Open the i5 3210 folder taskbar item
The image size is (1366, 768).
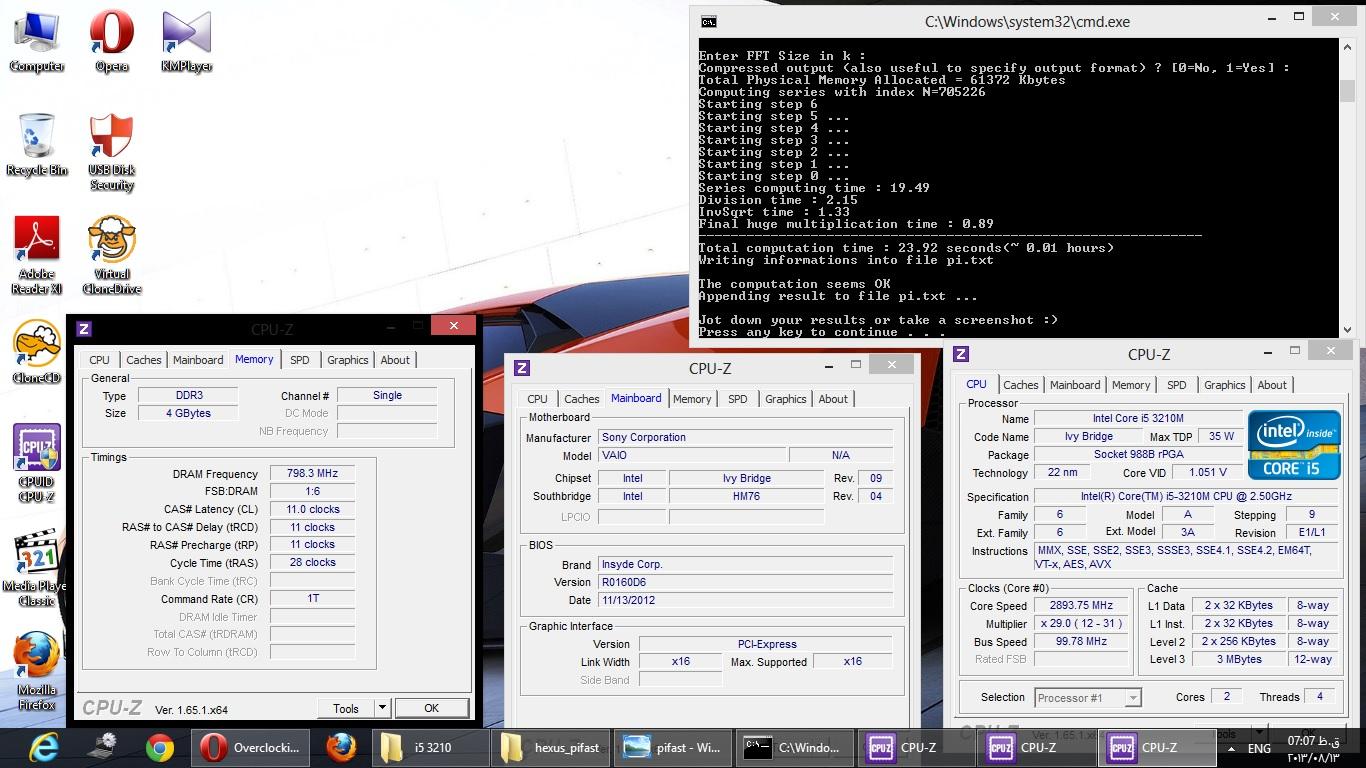(430, 747)
